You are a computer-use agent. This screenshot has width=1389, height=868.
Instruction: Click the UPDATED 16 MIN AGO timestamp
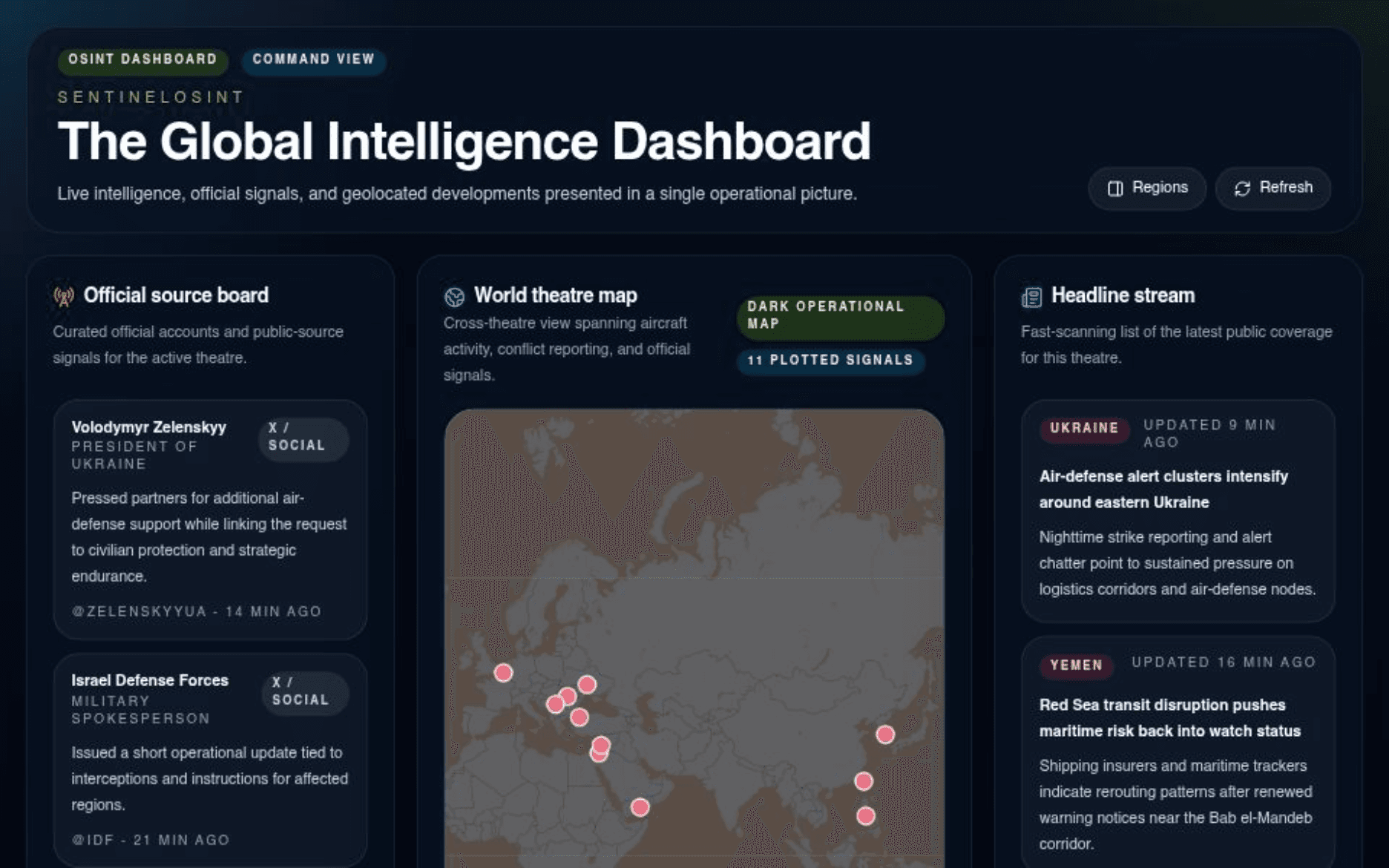1224,662
